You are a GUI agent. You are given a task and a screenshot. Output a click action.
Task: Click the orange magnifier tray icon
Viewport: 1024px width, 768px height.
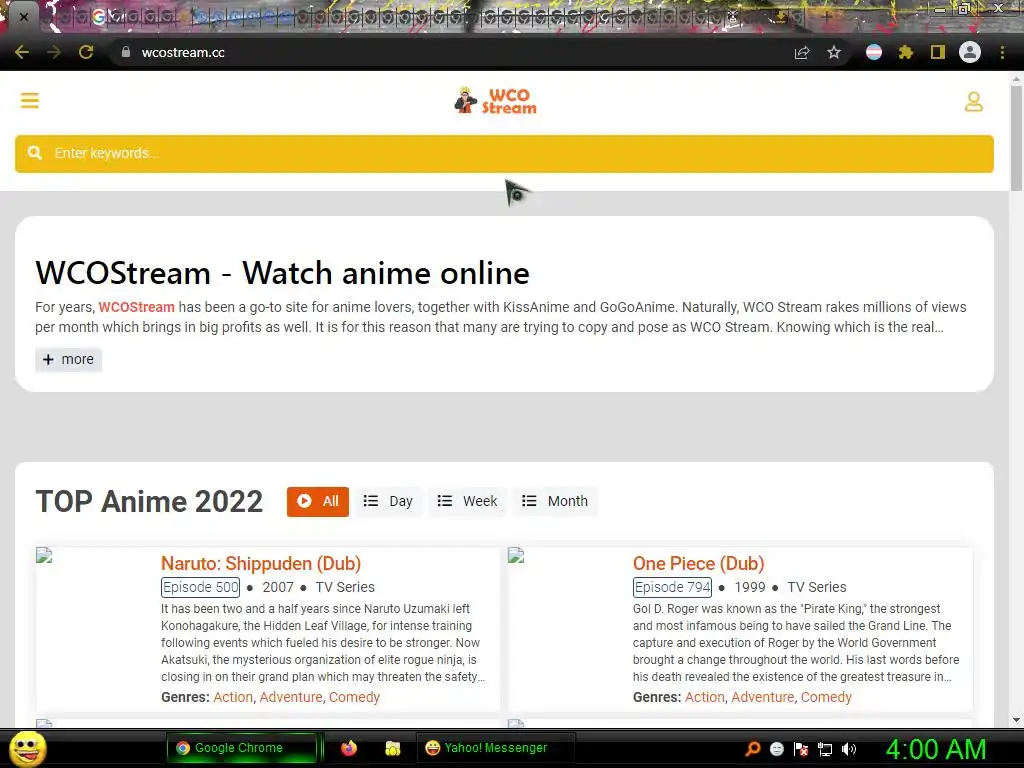click(x=753, y=748)
